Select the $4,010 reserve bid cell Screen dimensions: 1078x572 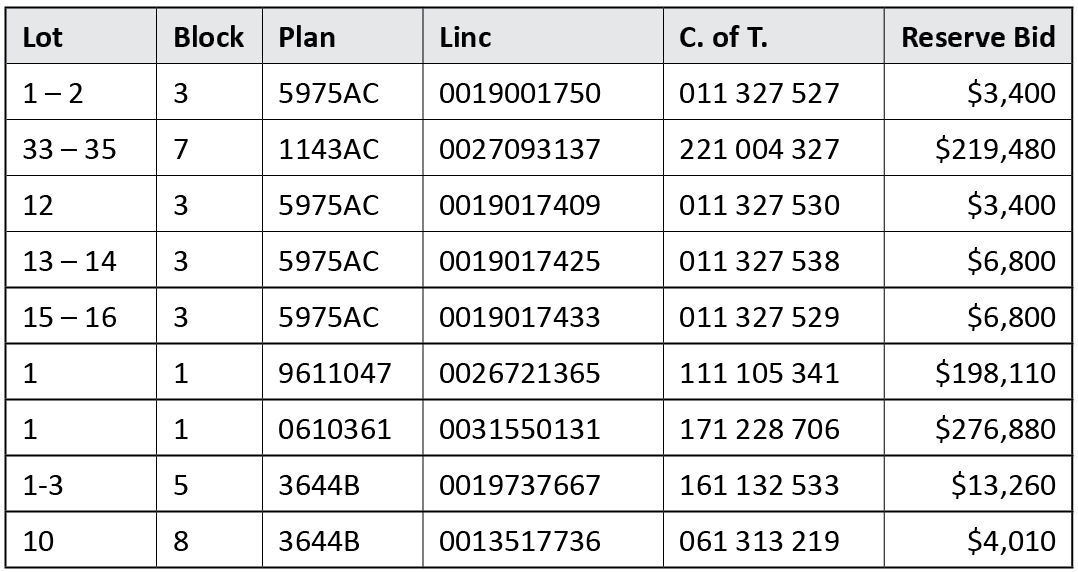tap(1011, 541)
